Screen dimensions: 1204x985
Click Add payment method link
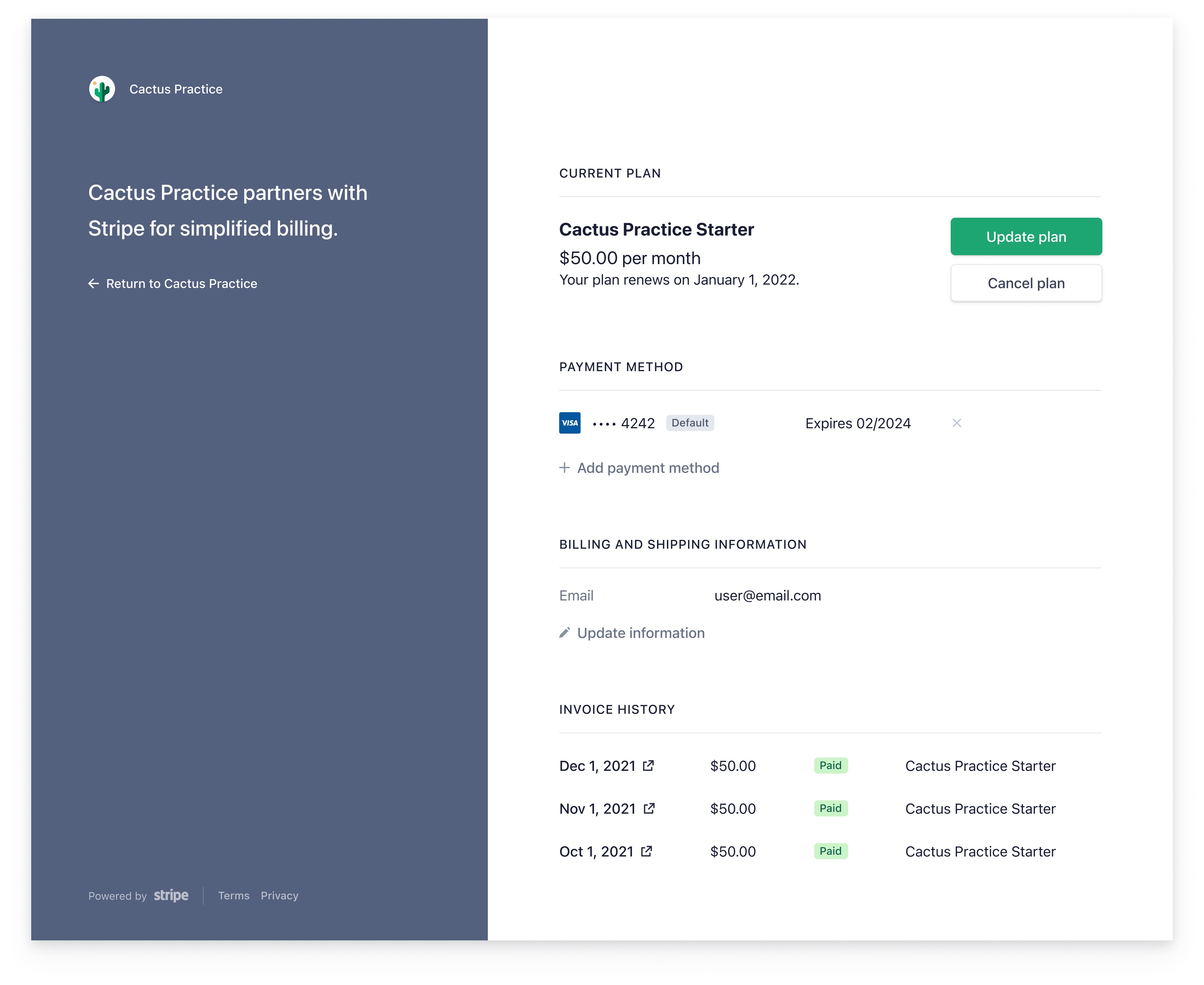pyautogui.click(x=648, y=468)
